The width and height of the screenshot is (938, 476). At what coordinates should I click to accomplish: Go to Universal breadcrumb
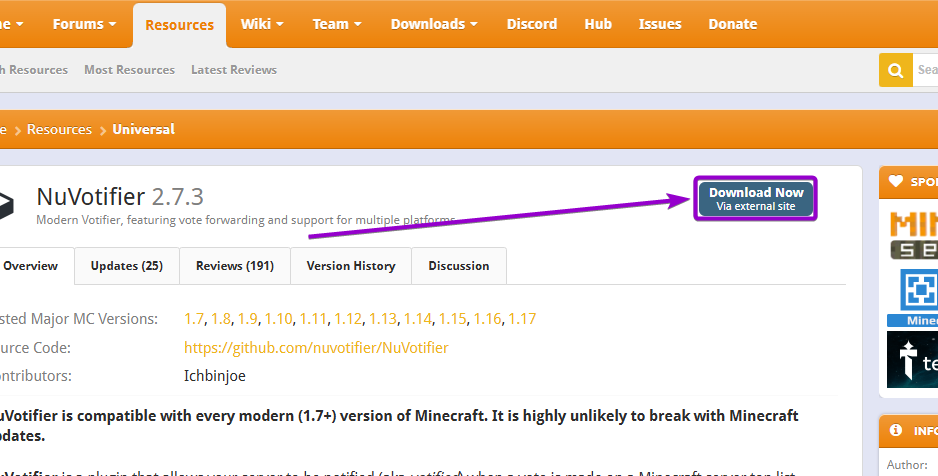coord(144,129)
